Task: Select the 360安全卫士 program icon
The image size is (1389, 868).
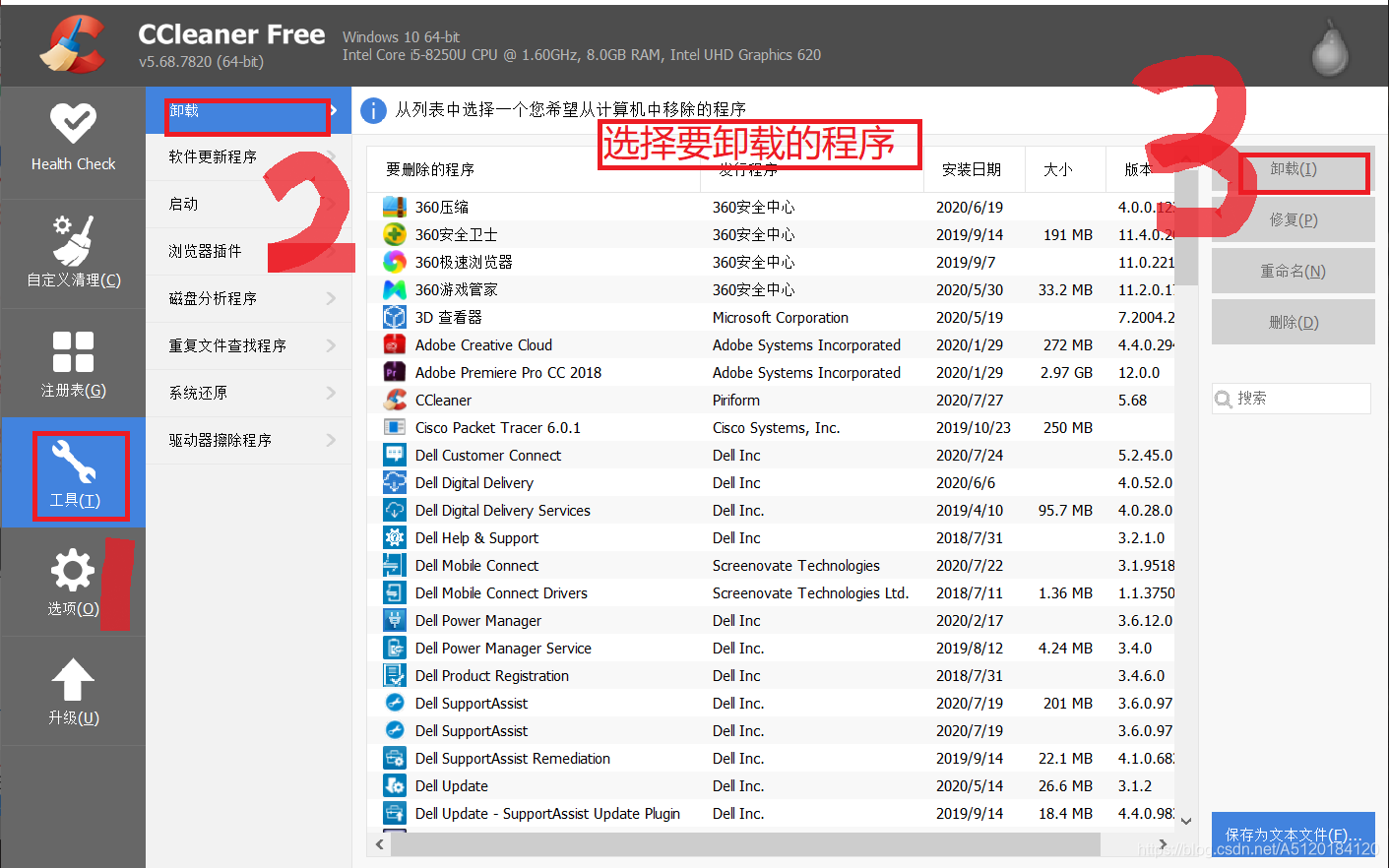Action: click(395, 234)
